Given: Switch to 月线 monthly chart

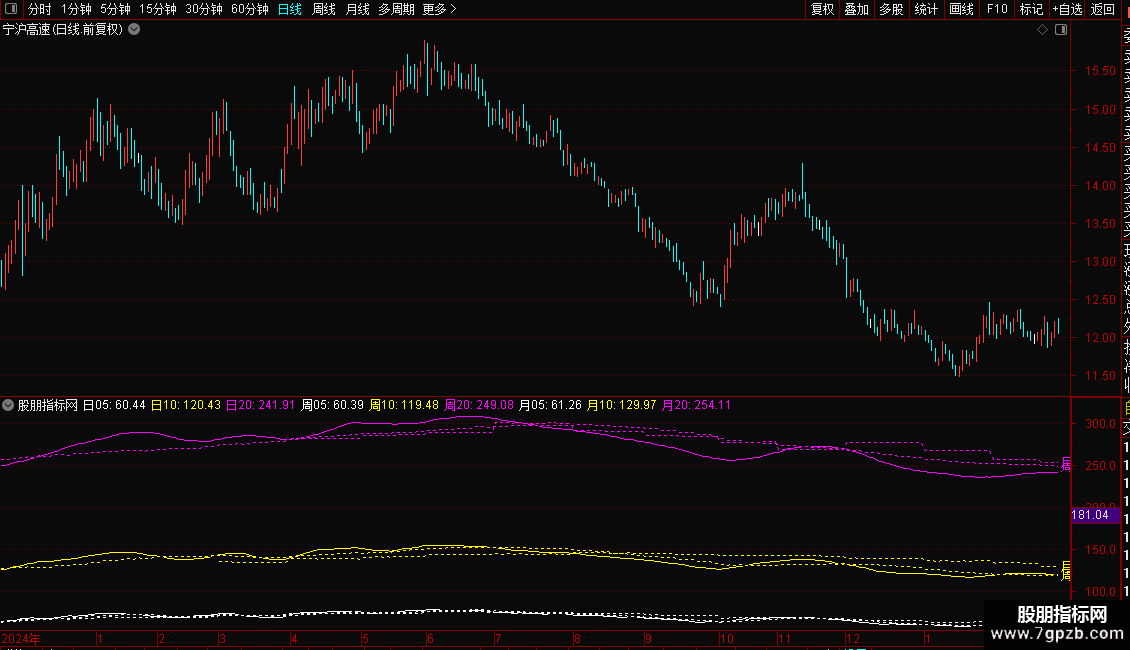Looking at the screenshot, I should coord(357,9).
